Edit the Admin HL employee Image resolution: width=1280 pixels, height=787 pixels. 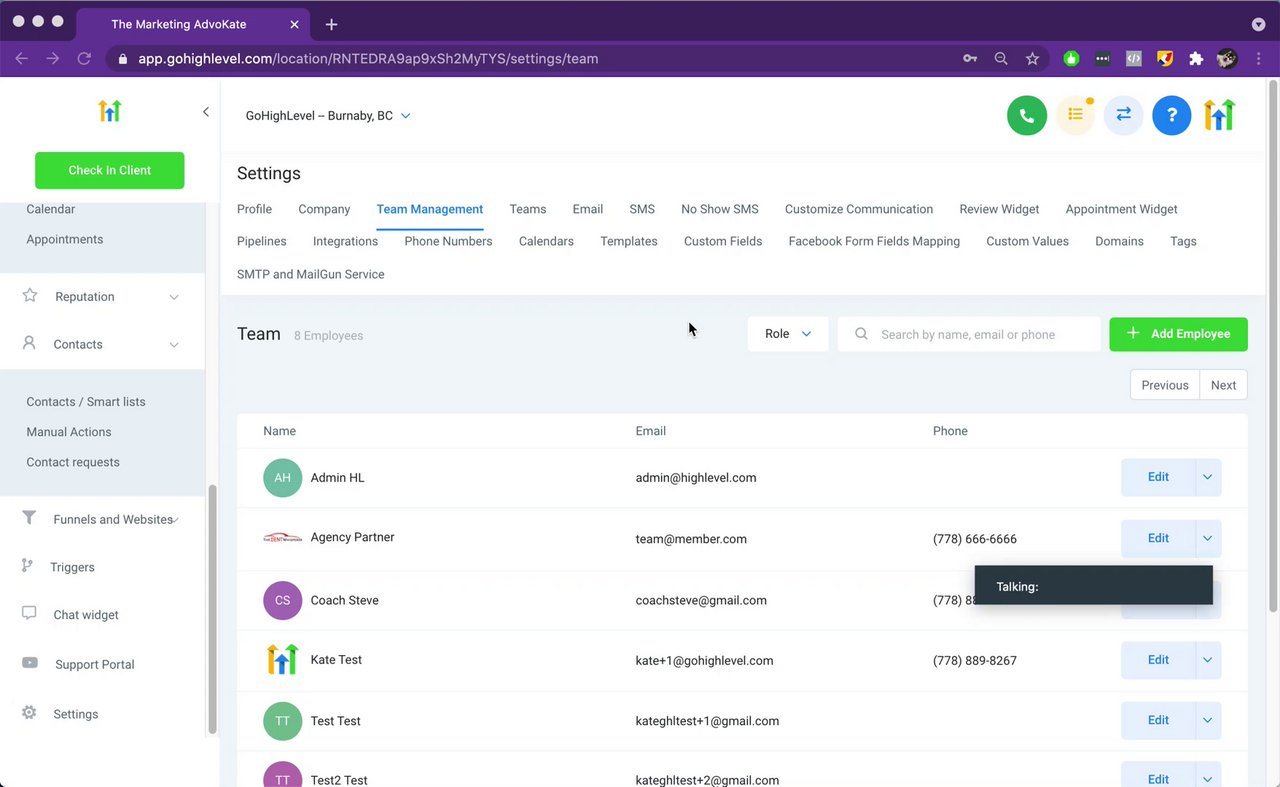(x=1158, y=477)
